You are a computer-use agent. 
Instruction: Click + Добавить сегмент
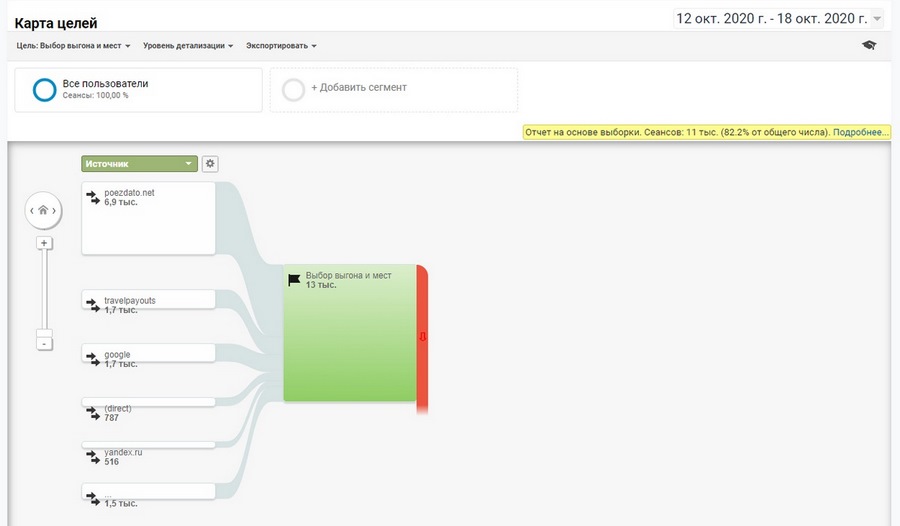(x=359, y=87)
